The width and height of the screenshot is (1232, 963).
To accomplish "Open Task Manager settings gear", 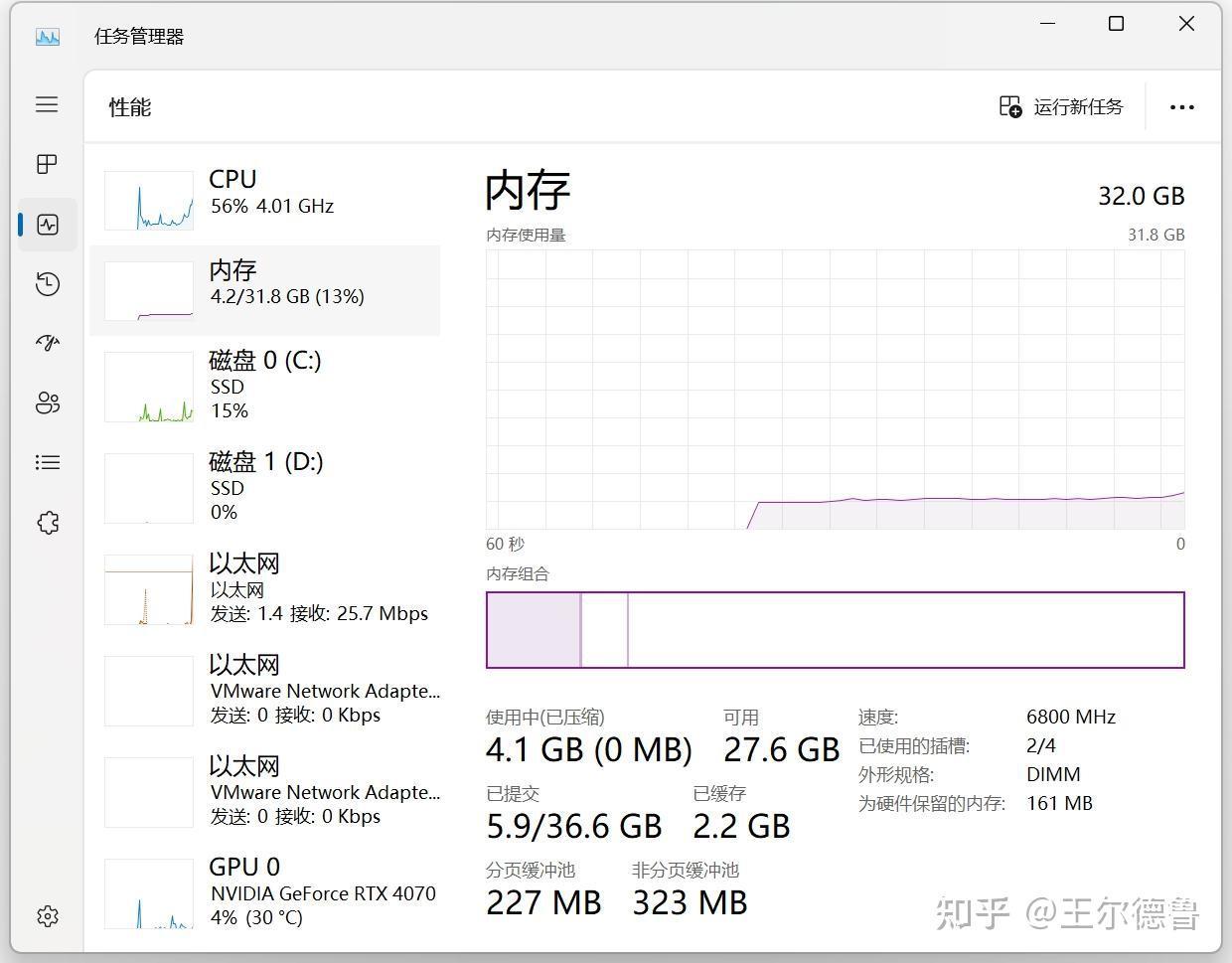I will 47,915.
